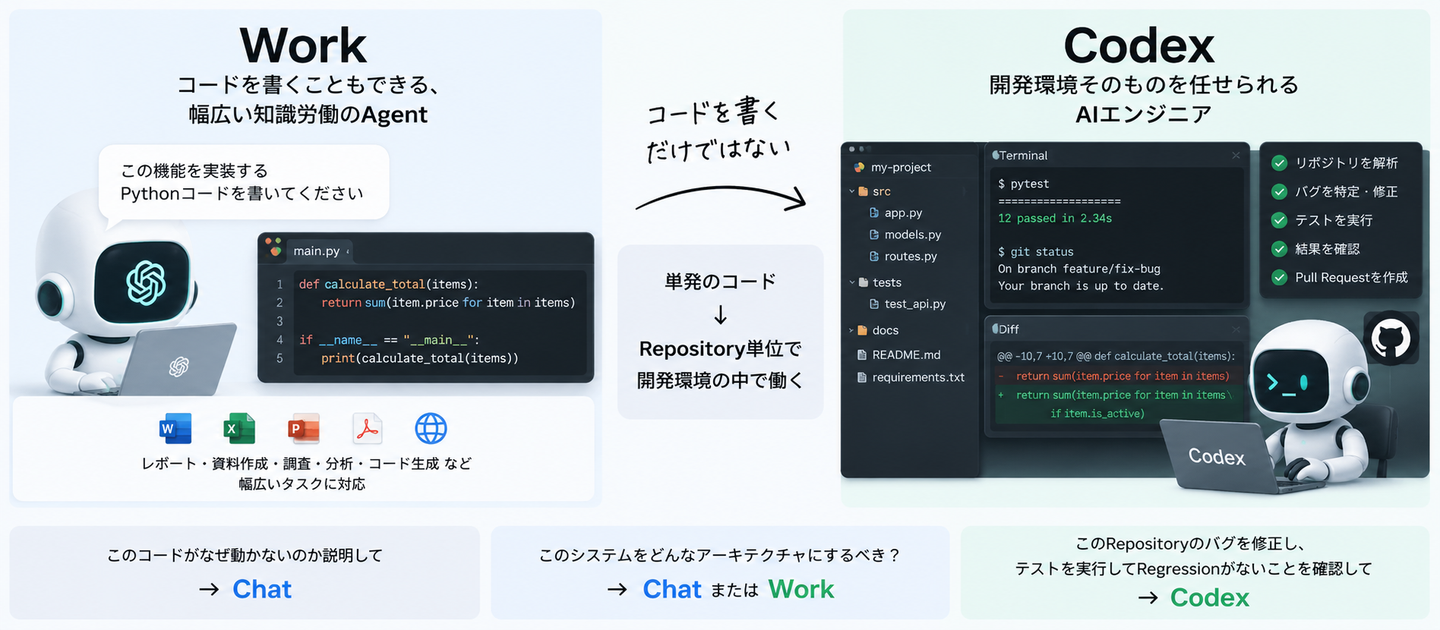Click the blue Chat link in the first card
The image size is (1440, 630).
point(262,589)
